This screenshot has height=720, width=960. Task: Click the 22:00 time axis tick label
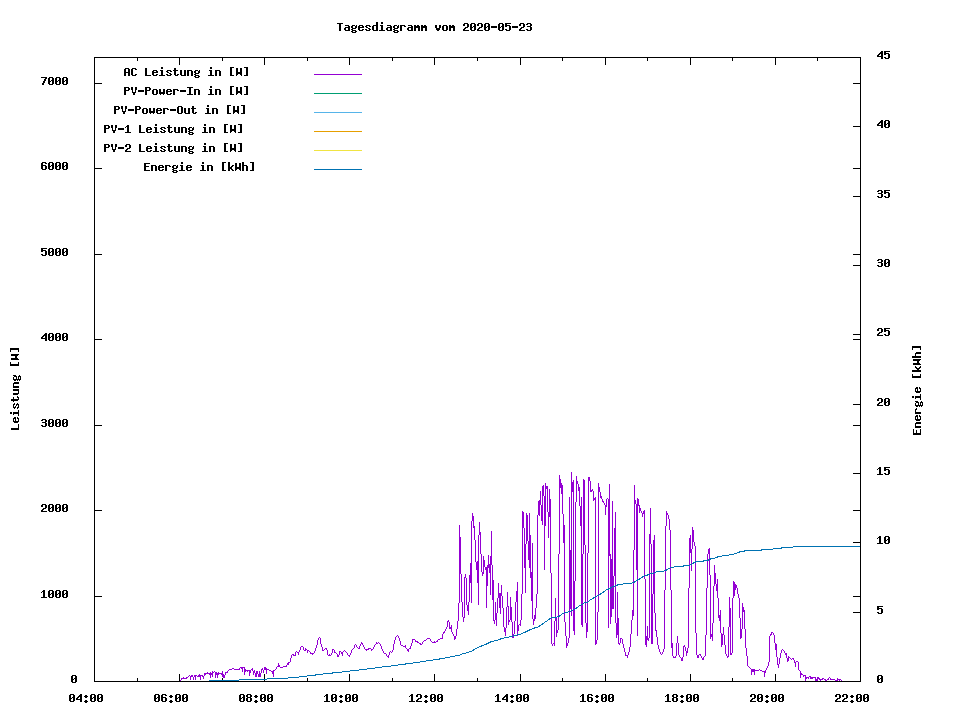[x=851, y=698]
